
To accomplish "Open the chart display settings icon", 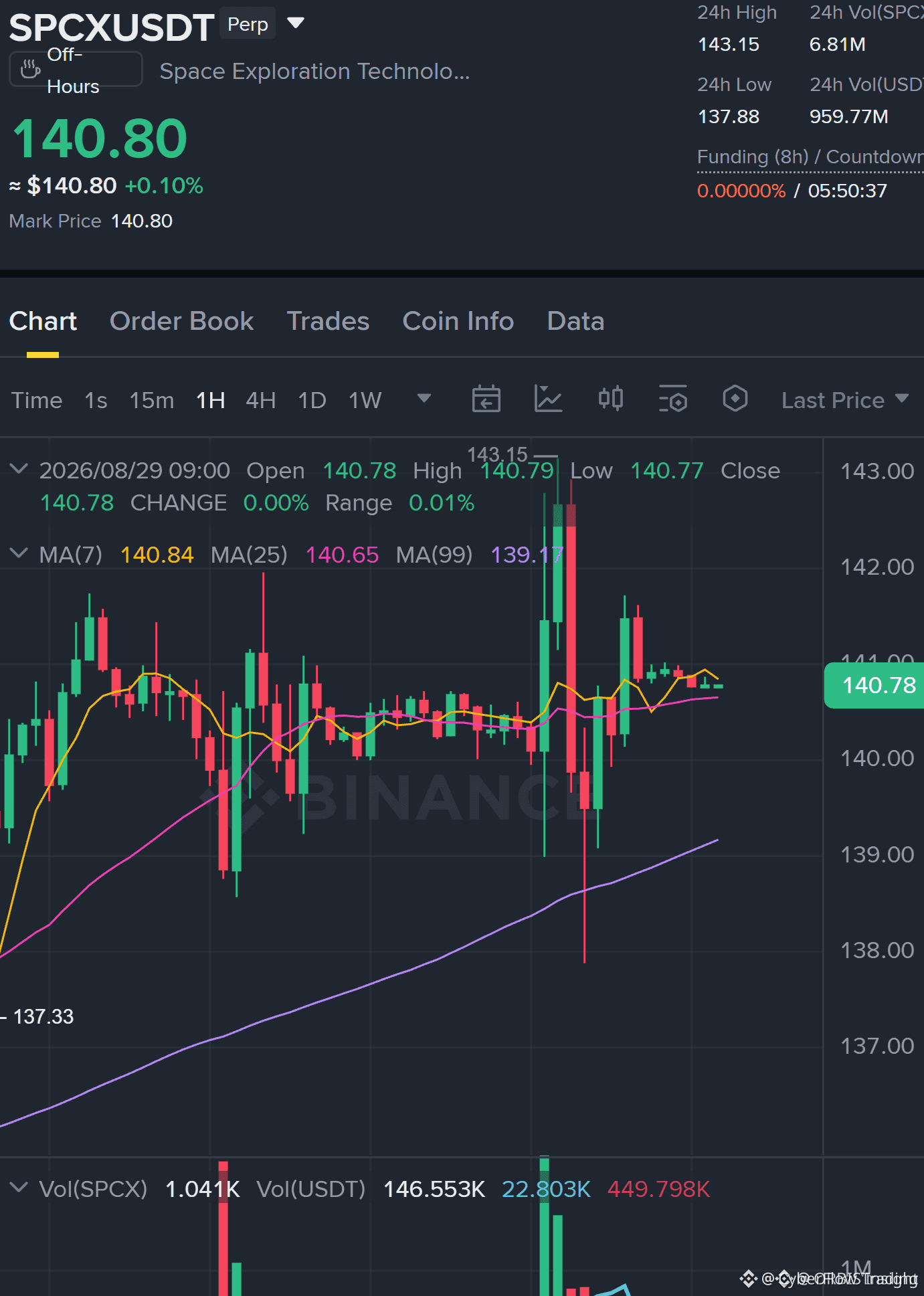I will click(673, 399).
